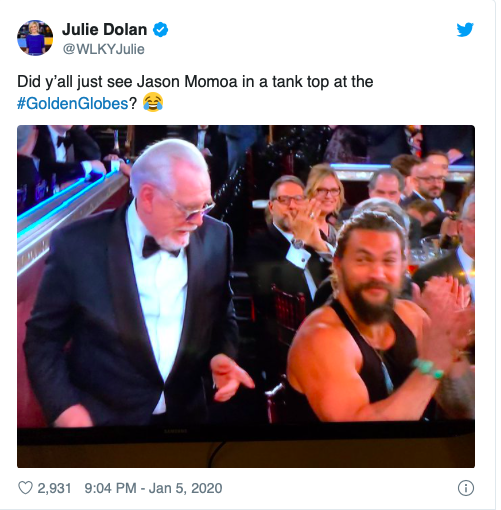Click the Julie Dolan display name
The width and height of the screenshot is (501, 510).
click(x=104, y=30)
